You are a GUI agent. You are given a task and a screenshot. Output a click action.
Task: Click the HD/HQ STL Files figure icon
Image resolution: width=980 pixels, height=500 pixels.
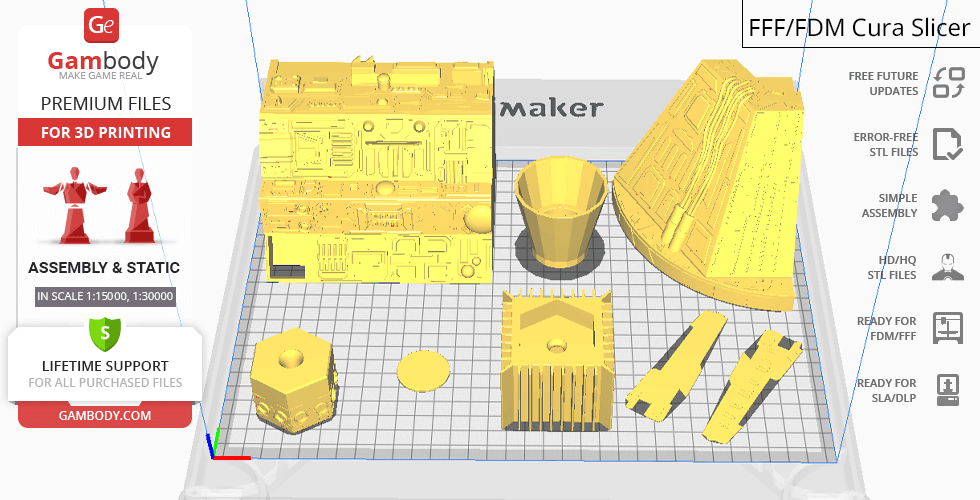pyautogui.click(x=947, y=267)
